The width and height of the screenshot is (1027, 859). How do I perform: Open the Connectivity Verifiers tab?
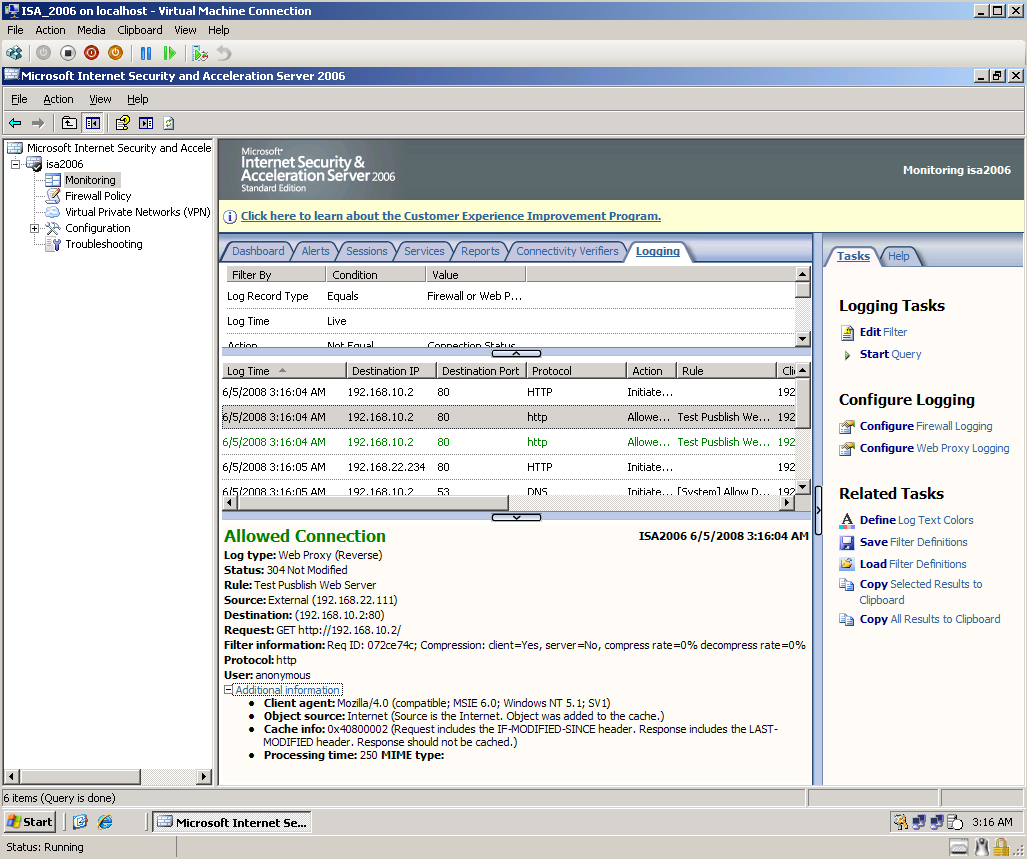(567, 251)
